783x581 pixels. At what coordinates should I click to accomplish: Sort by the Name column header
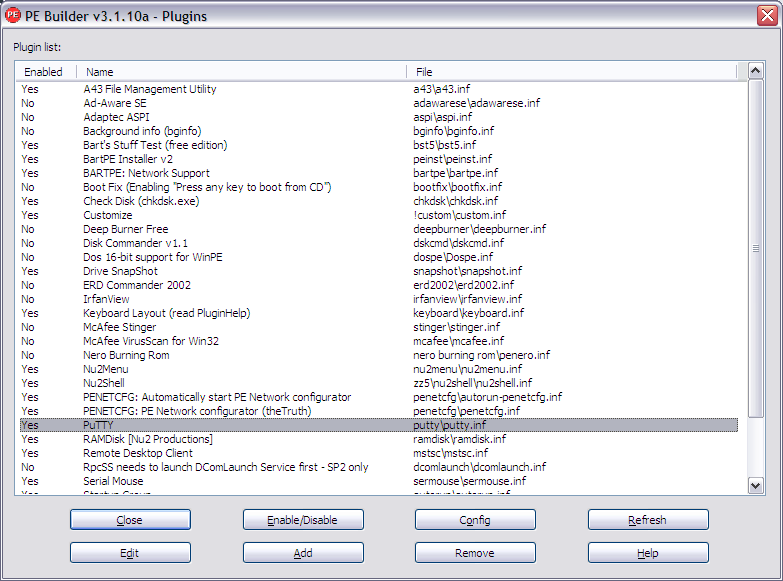(242, 72)
